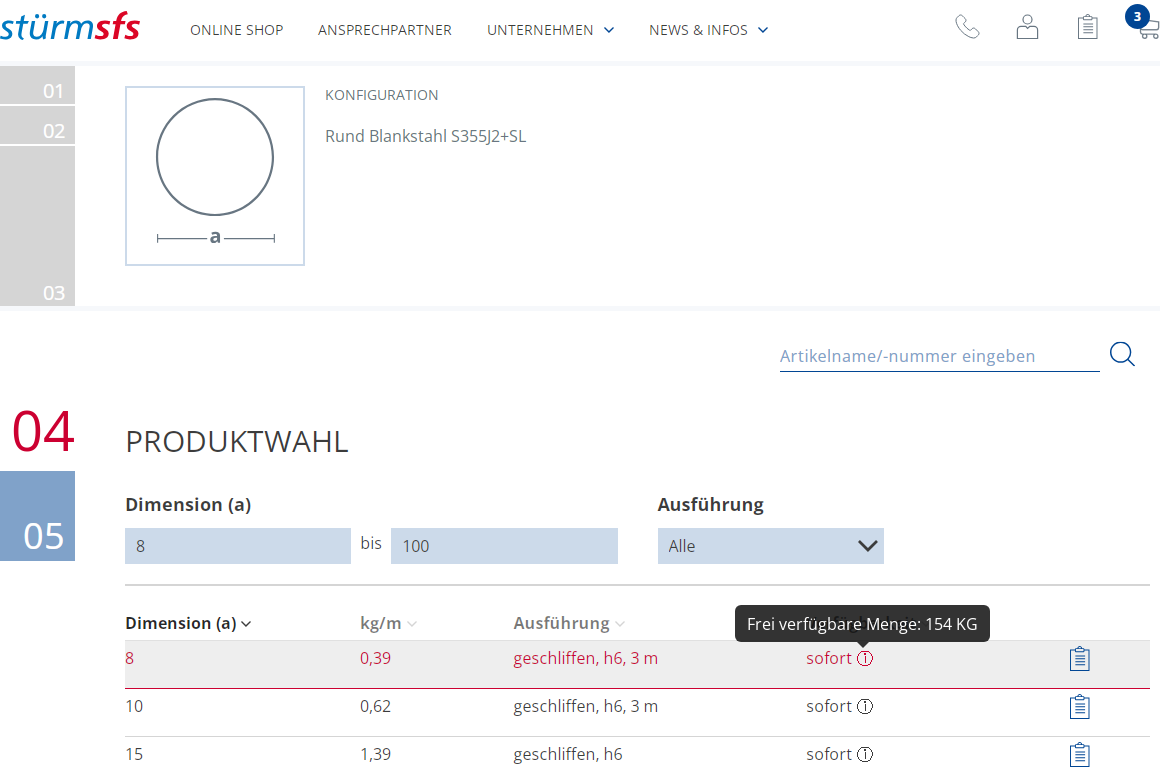Jump to step 05 in sidebar
1160x770 pixels.
pos(38,517)
